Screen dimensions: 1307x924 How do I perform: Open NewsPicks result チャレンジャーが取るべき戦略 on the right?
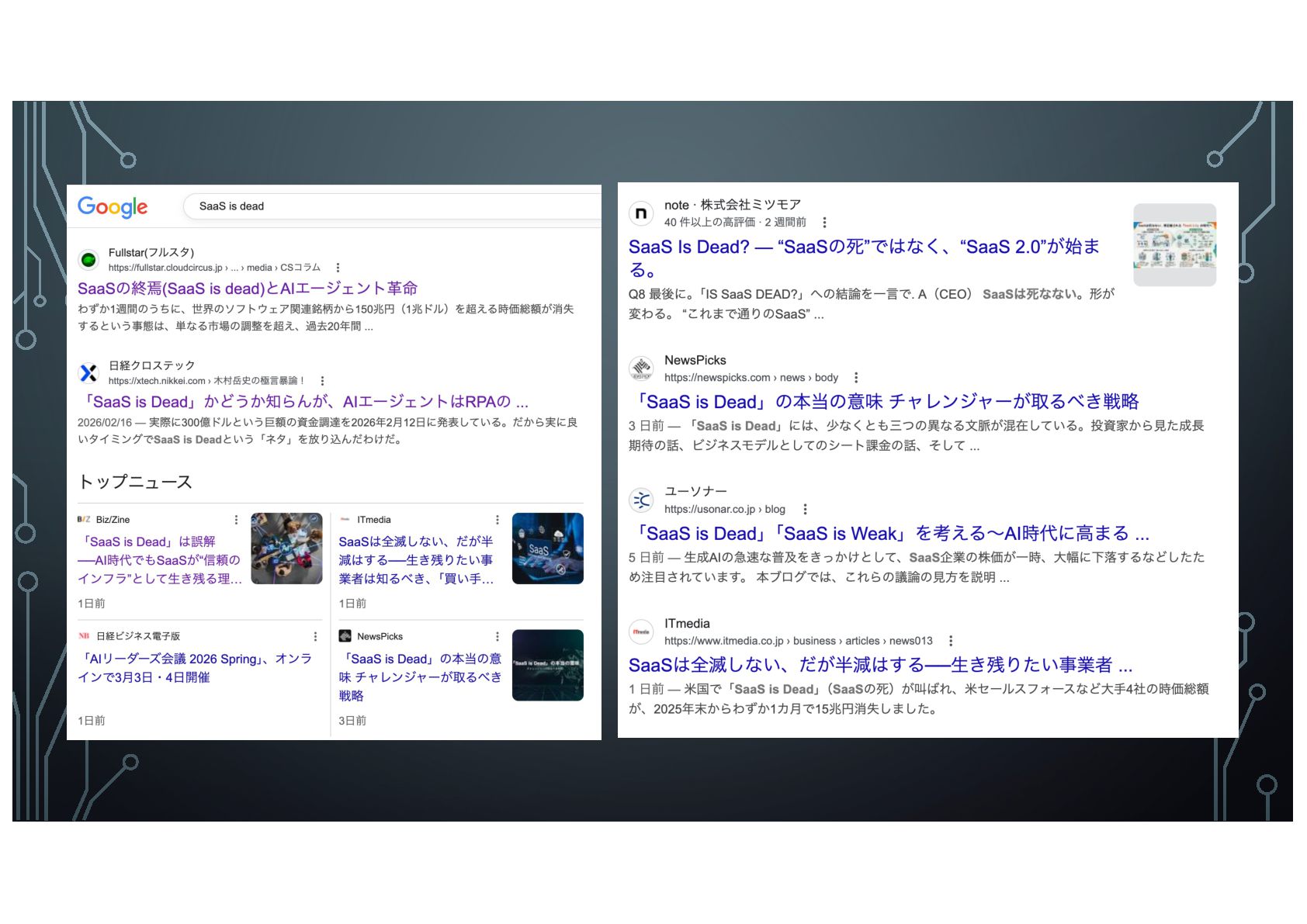pyautogui.click(x=884, y=402)
